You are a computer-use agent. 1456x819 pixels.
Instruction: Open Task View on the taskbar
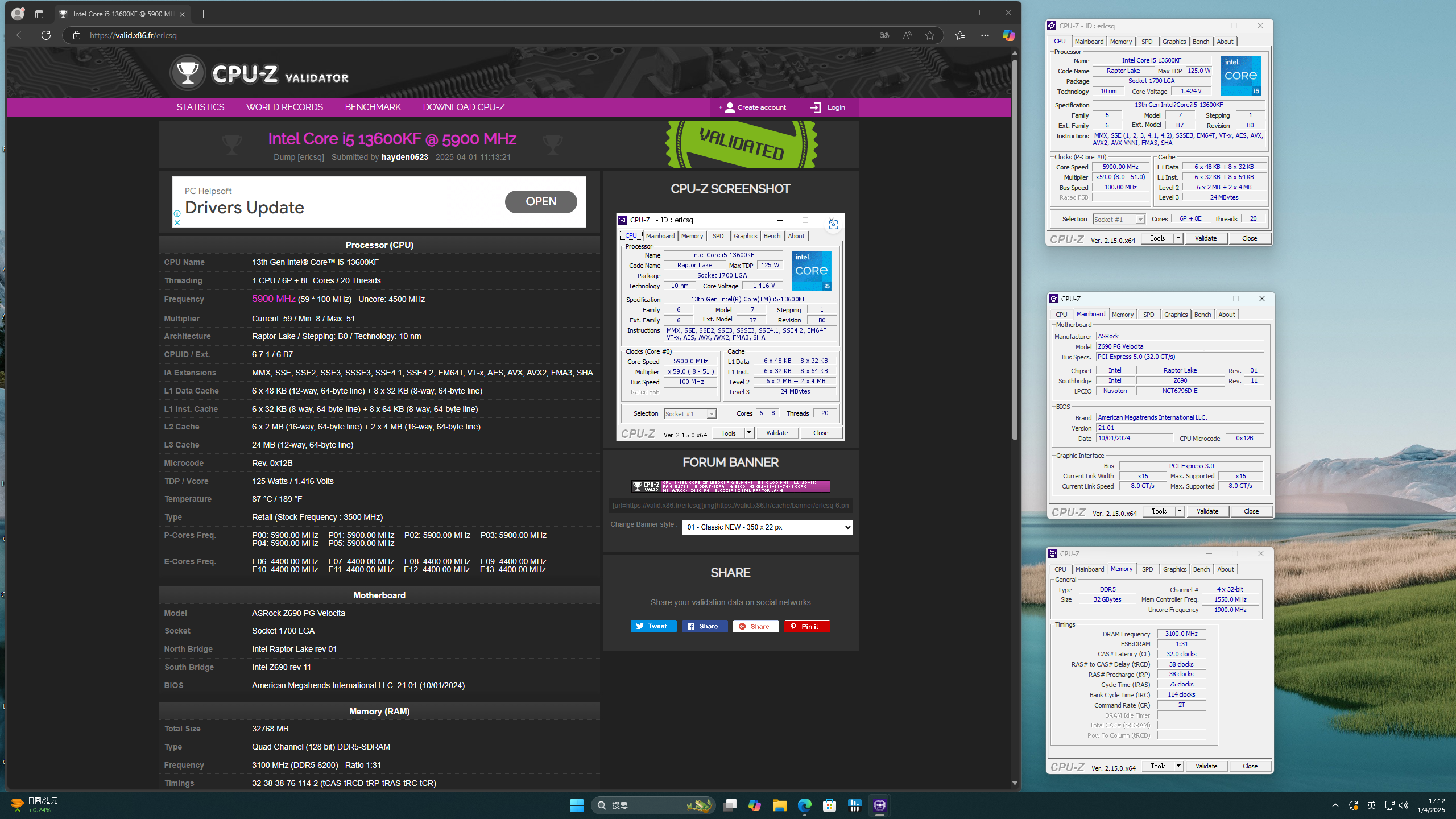tap(730, 805)
